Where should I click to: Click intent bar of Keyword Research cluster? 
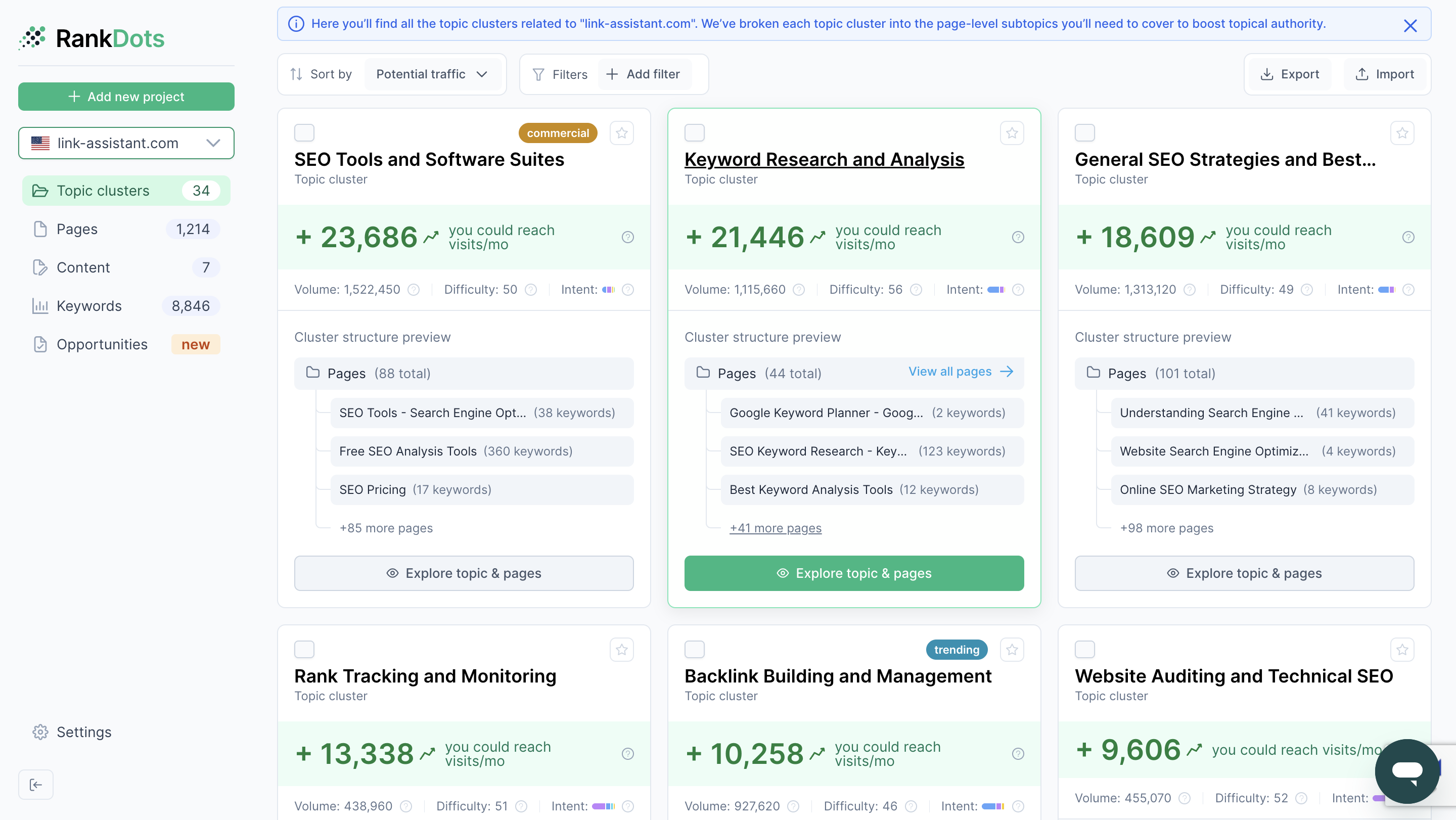click(x=996, y=289)
